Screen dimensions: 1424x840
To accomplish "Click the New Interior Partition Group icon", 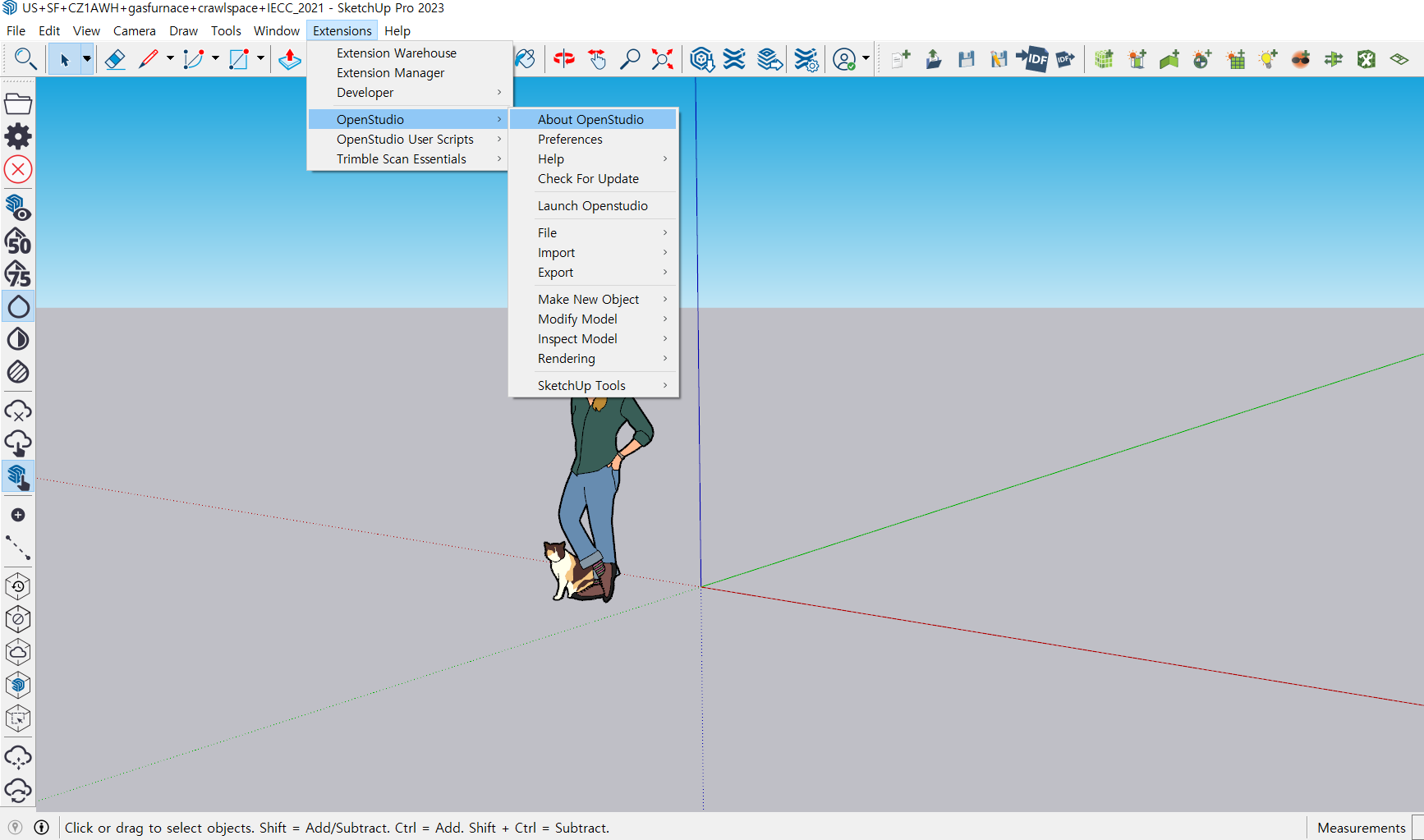I will tap(1170, 59).
